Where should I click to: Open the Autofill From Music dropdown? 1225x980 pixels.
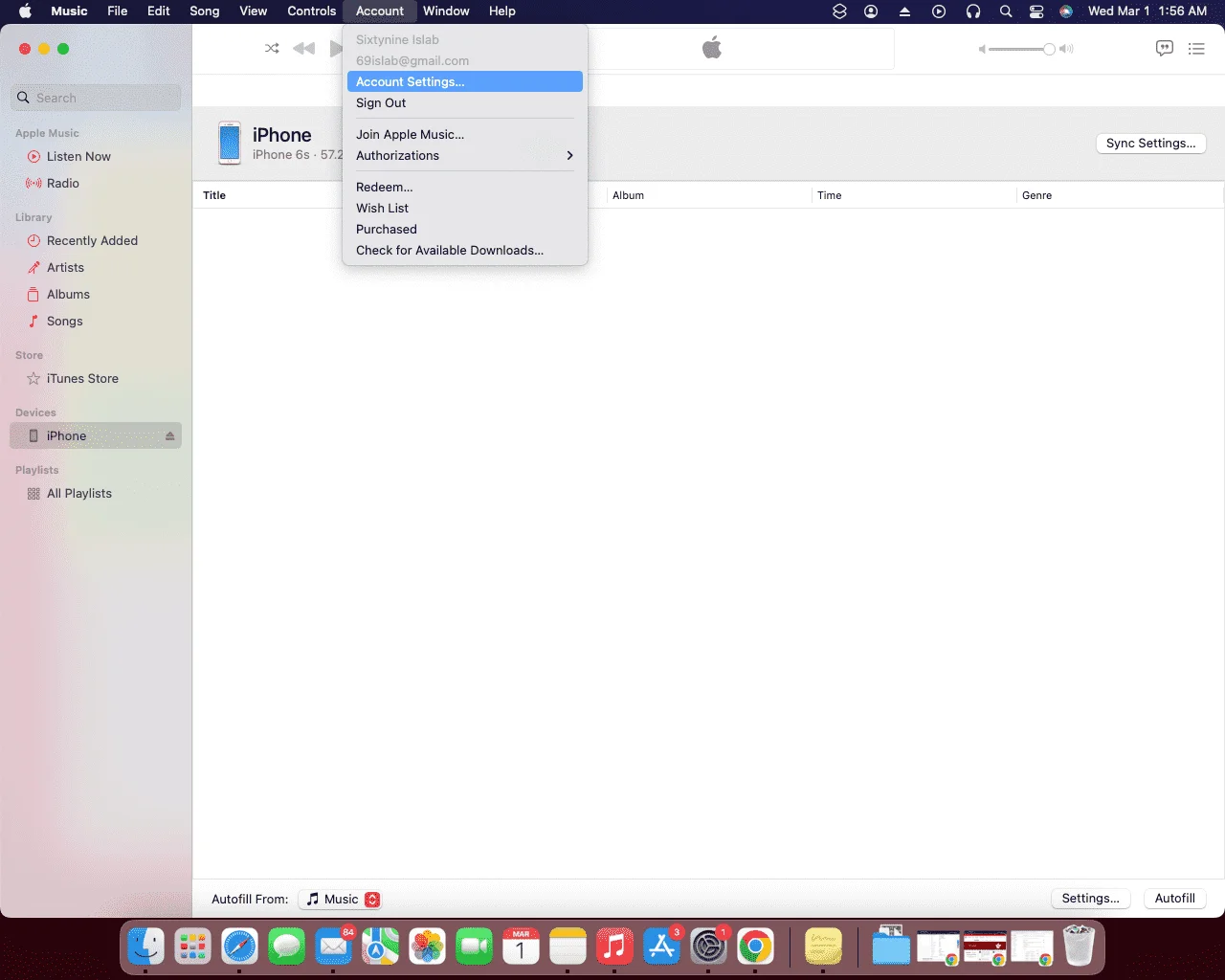click(340, 900)
